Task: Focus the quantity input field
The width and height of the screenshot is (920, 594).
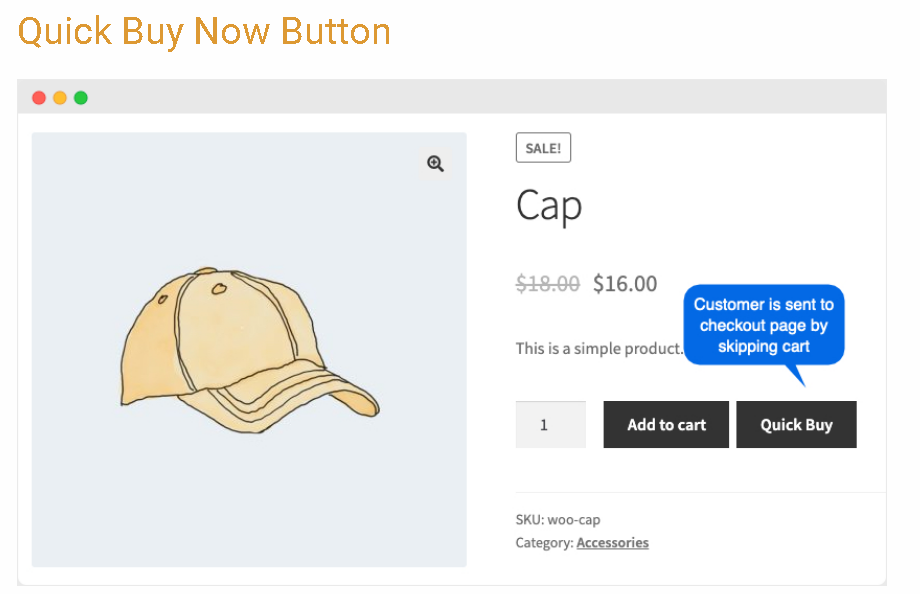Action: [550, 425]
